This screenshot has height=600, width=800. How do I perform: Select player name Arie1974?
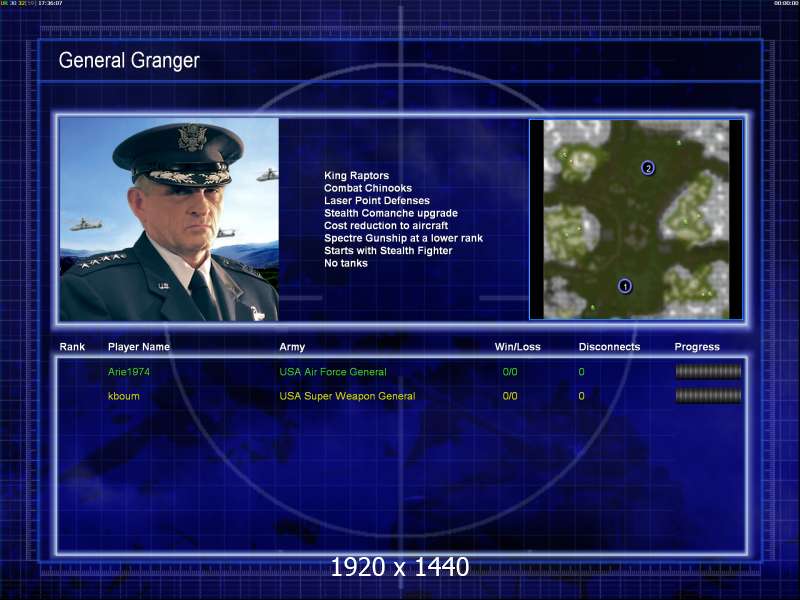[129, 372]
